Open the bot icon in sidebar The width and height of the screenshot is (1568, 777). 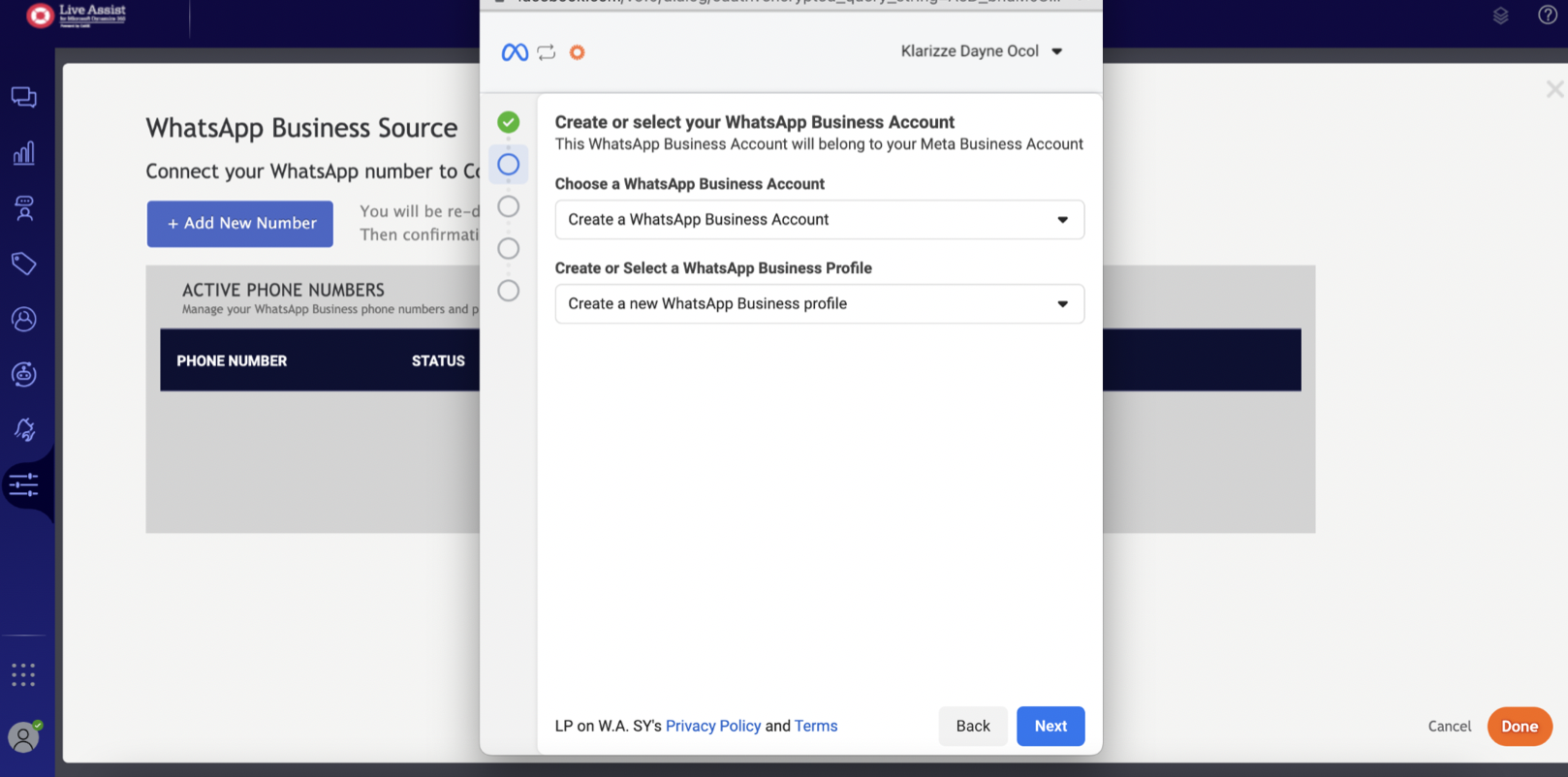coord(24,374)
